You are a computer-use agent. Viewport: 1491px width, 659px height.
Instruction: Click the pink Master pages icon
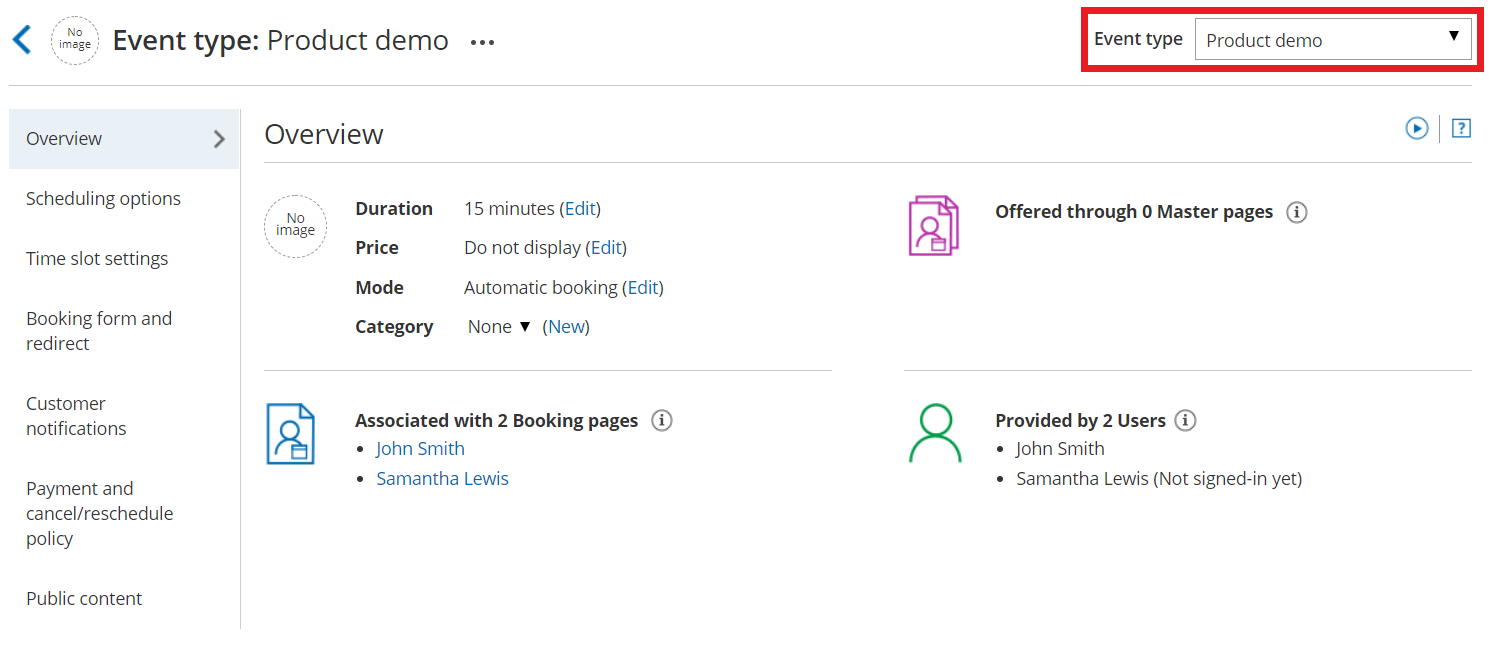933,225
